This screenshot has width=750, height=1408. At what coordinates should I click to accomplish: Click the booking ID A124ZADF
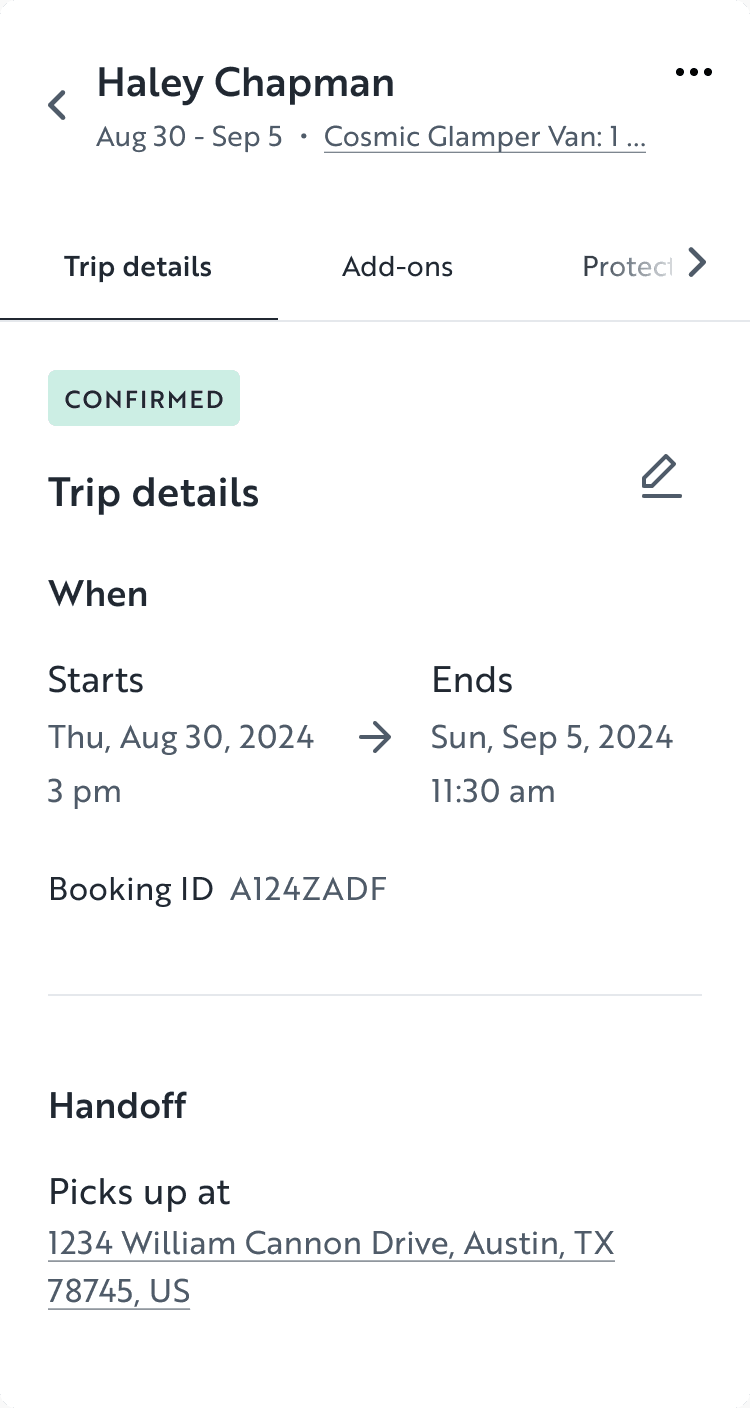click(307, 888)
